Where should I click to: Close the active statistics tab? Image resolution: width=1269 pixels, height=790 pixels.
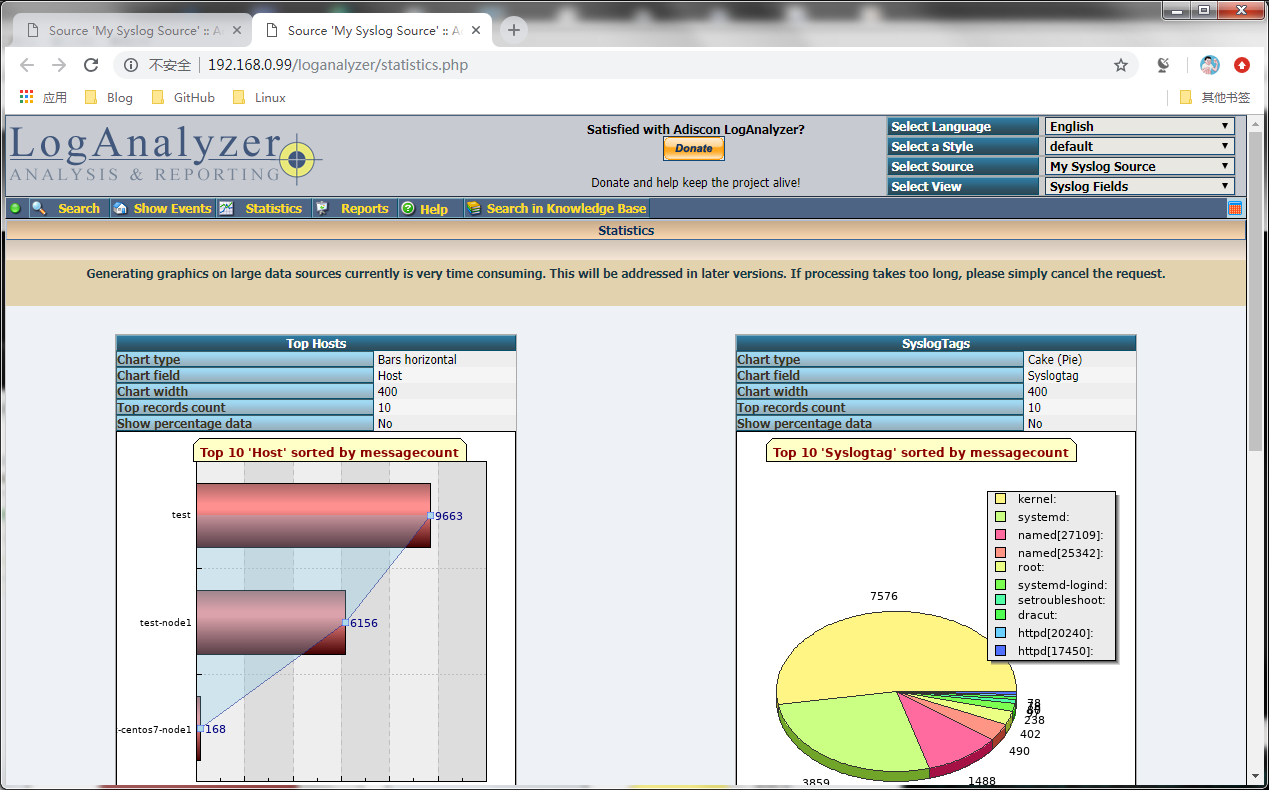476,31
